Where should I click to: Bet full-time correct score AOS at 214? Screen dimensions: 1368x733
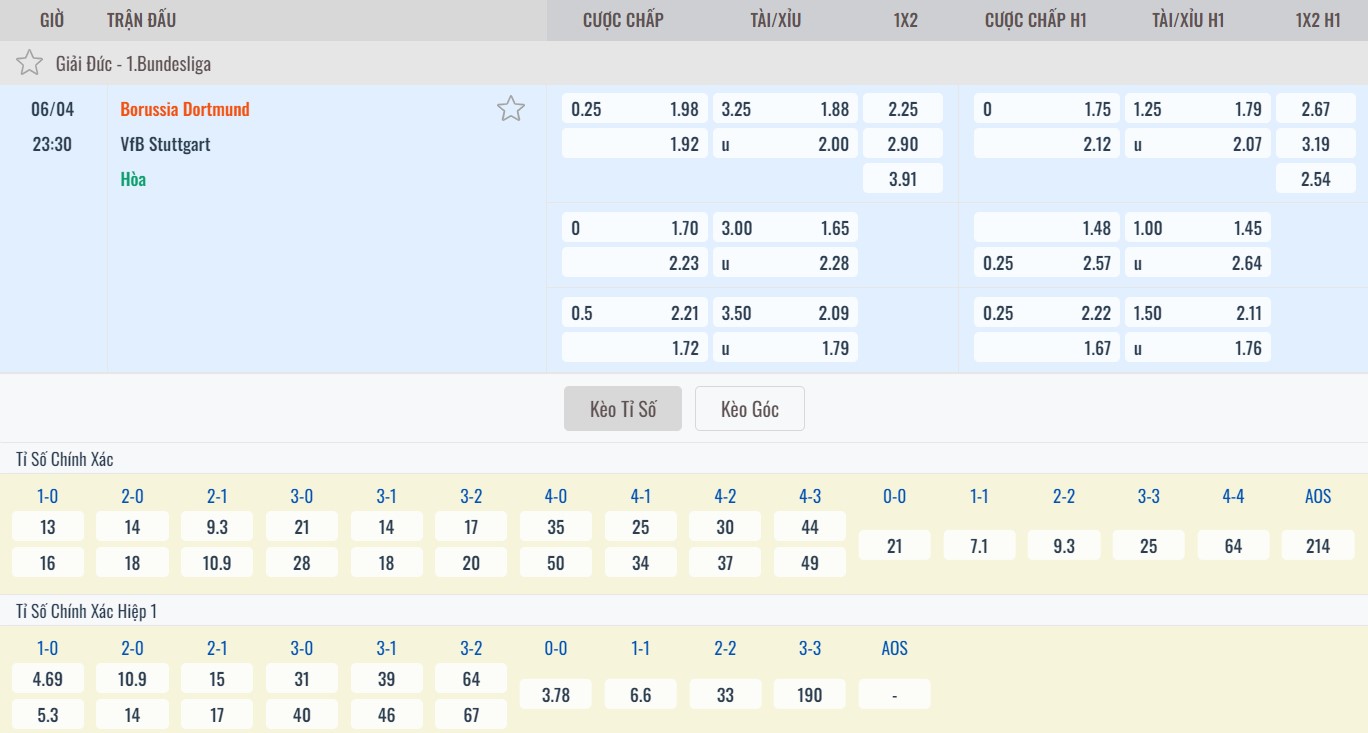tap(1318, 545)
